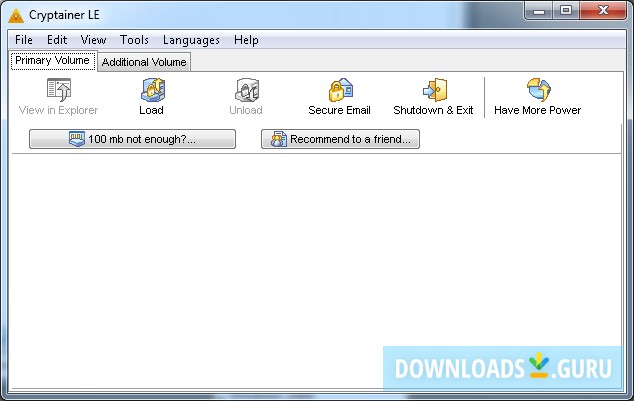The image size is (634, 401).
Task: Open the Languages menu
Action: [191, 40]
